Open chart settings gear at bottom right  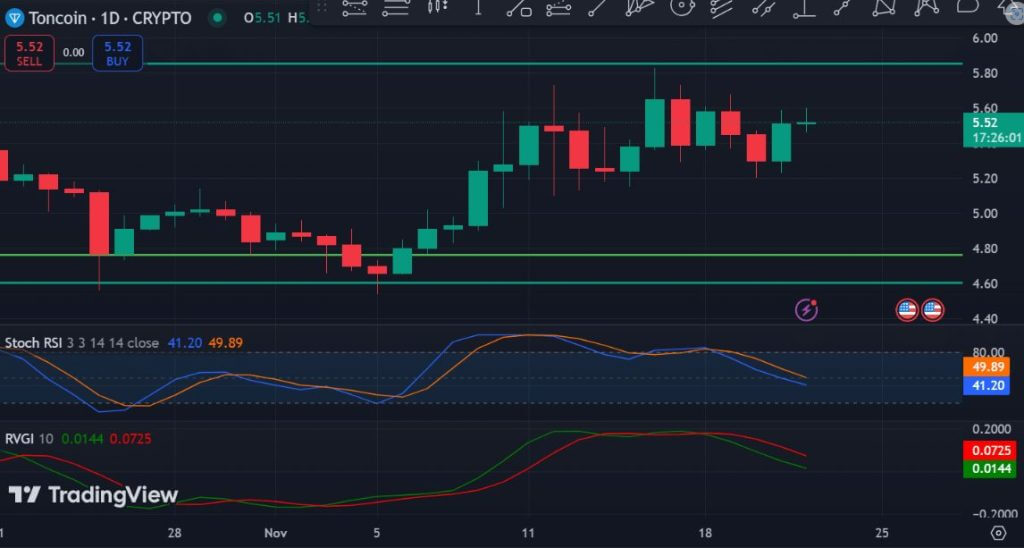pyautogui.click(x=997, y=533)
